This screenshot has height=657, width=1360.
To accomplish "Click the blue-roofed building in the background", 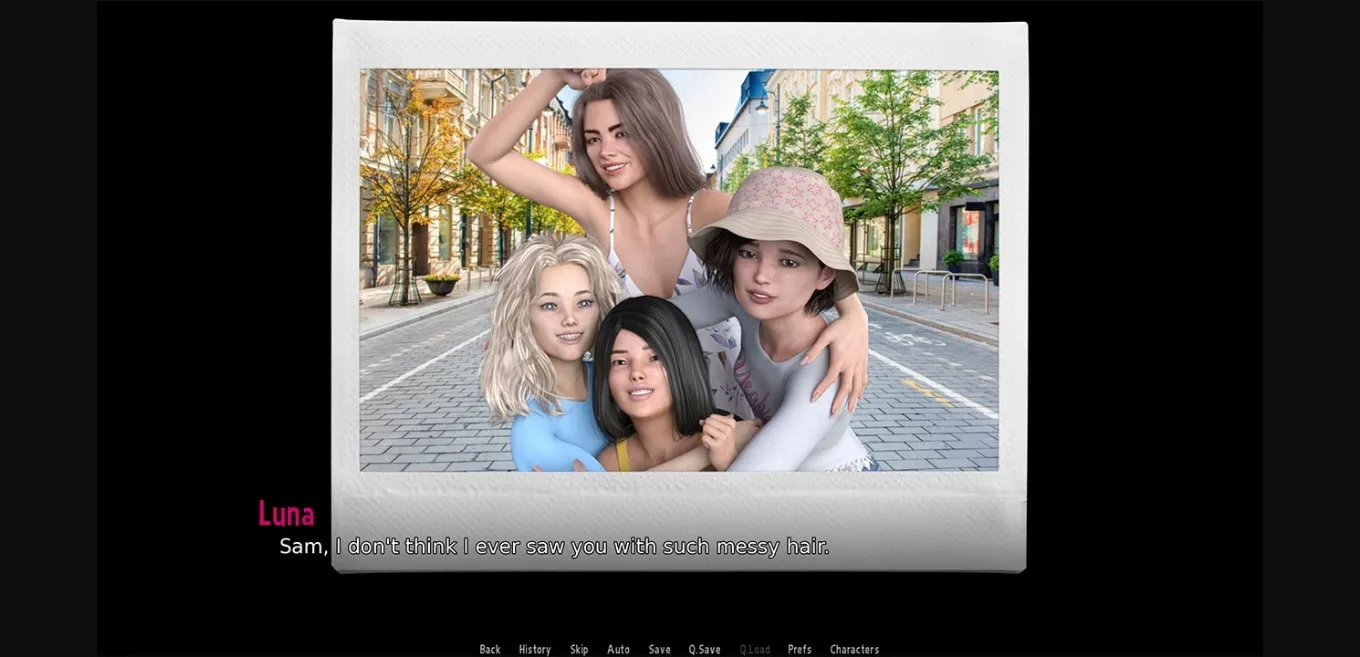I will [x=745, y=120].
